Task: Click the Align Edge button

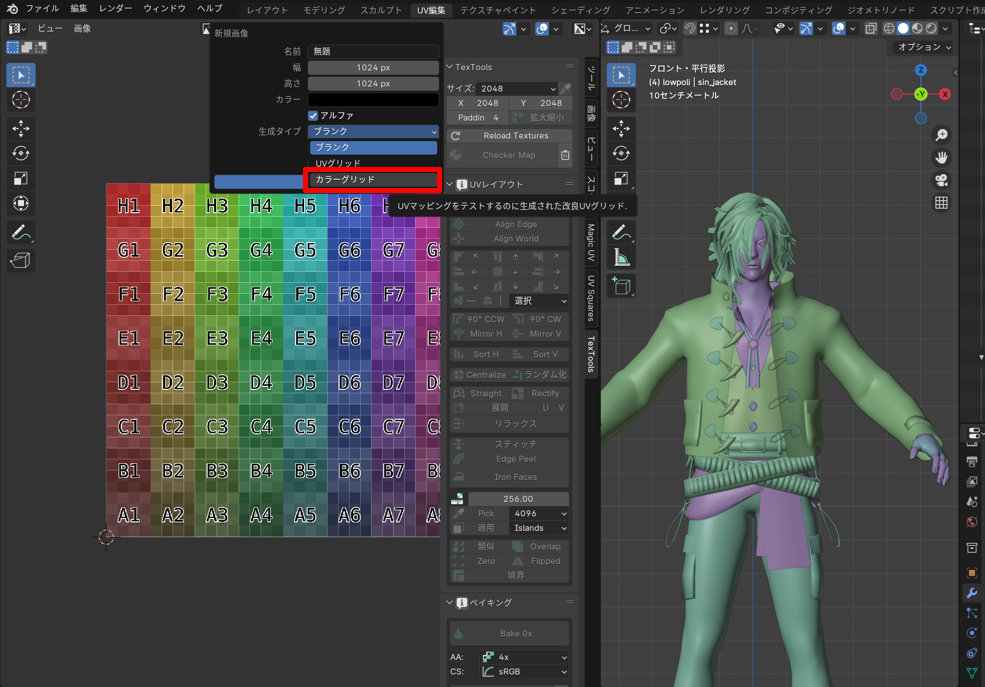Action: tap(509, 224)
